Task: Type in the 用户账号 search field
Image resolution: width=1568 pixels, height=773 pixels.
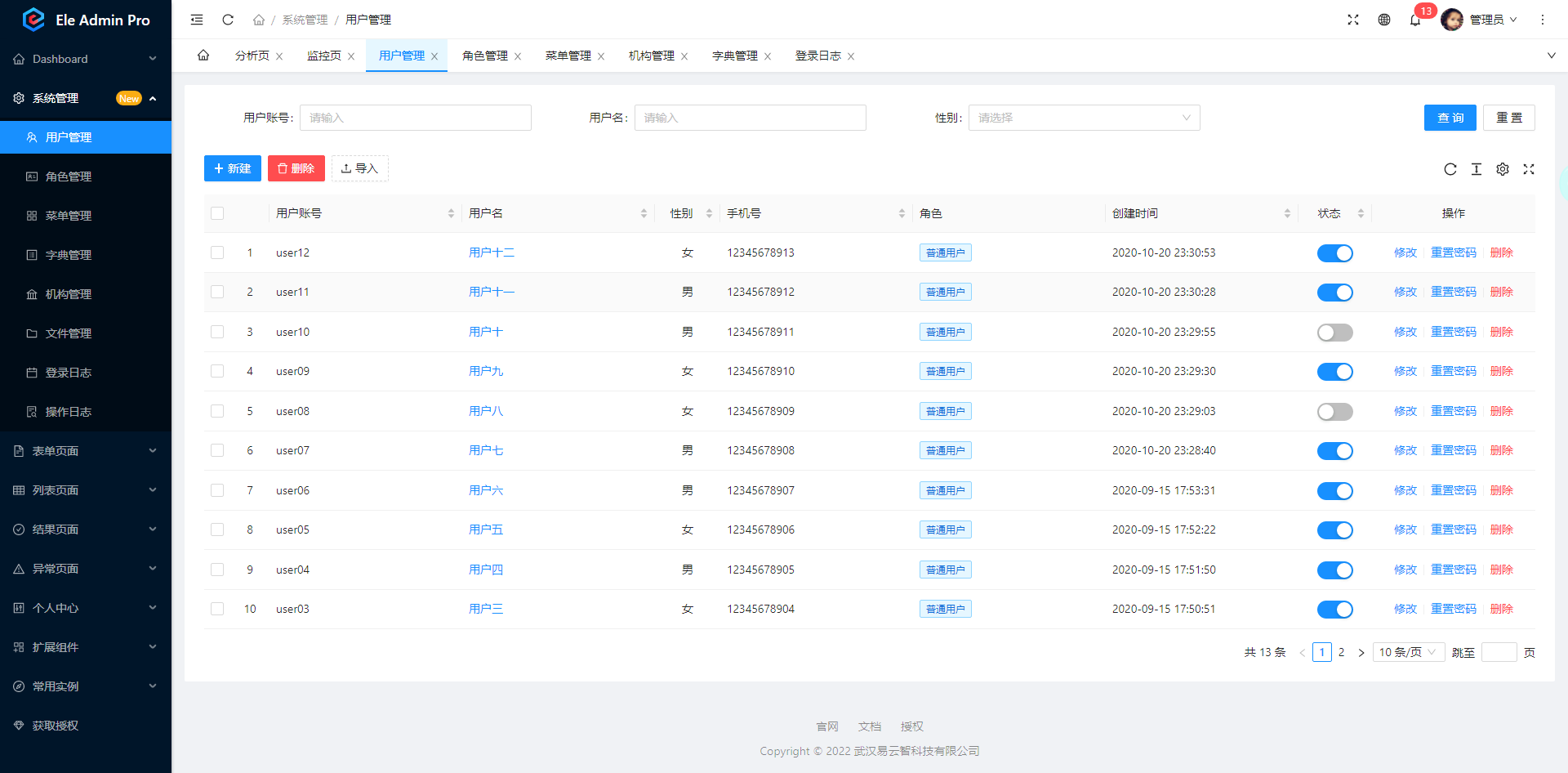Action: click(415, 117)
